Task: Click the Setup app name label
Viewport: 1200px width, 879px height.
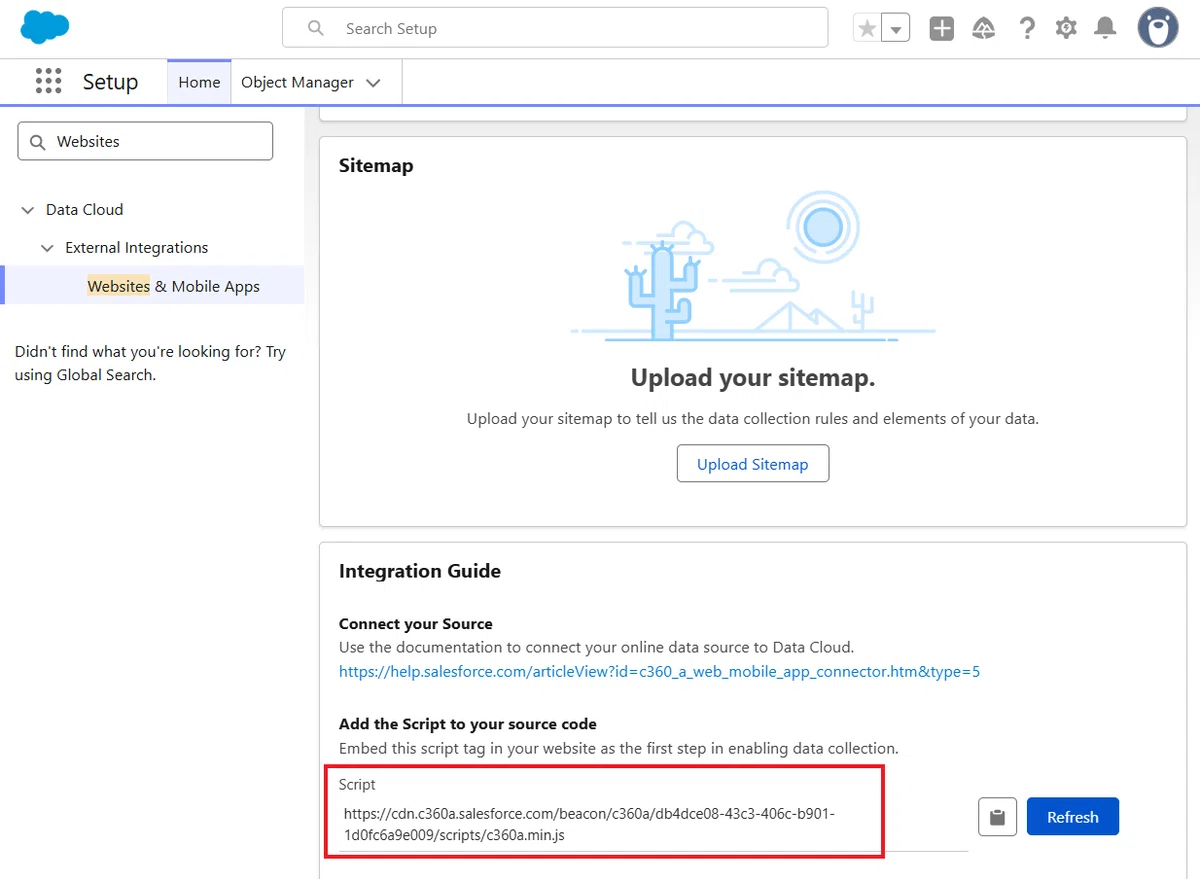Action: (x=110, y=82)
